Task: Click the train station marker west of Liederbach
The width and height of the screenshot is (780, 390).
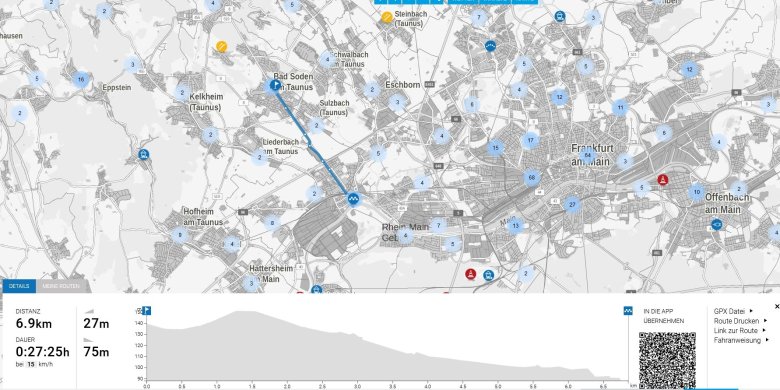Action: click(x=144, y=154)
